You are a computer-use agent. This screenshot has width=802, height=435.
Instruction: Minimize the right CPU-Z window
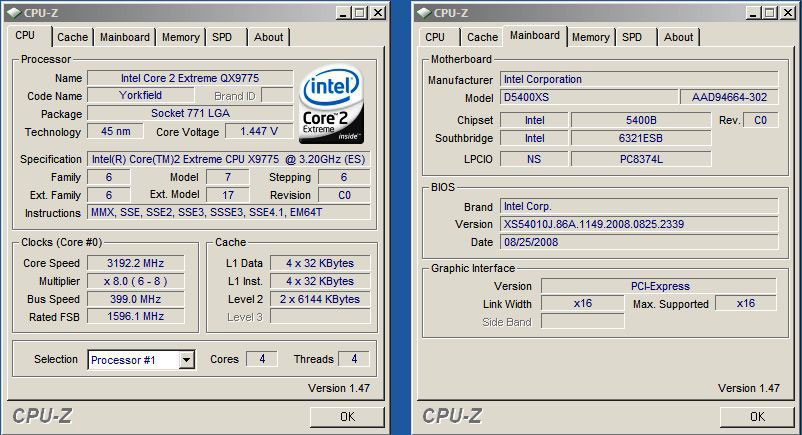coord(753,13)
